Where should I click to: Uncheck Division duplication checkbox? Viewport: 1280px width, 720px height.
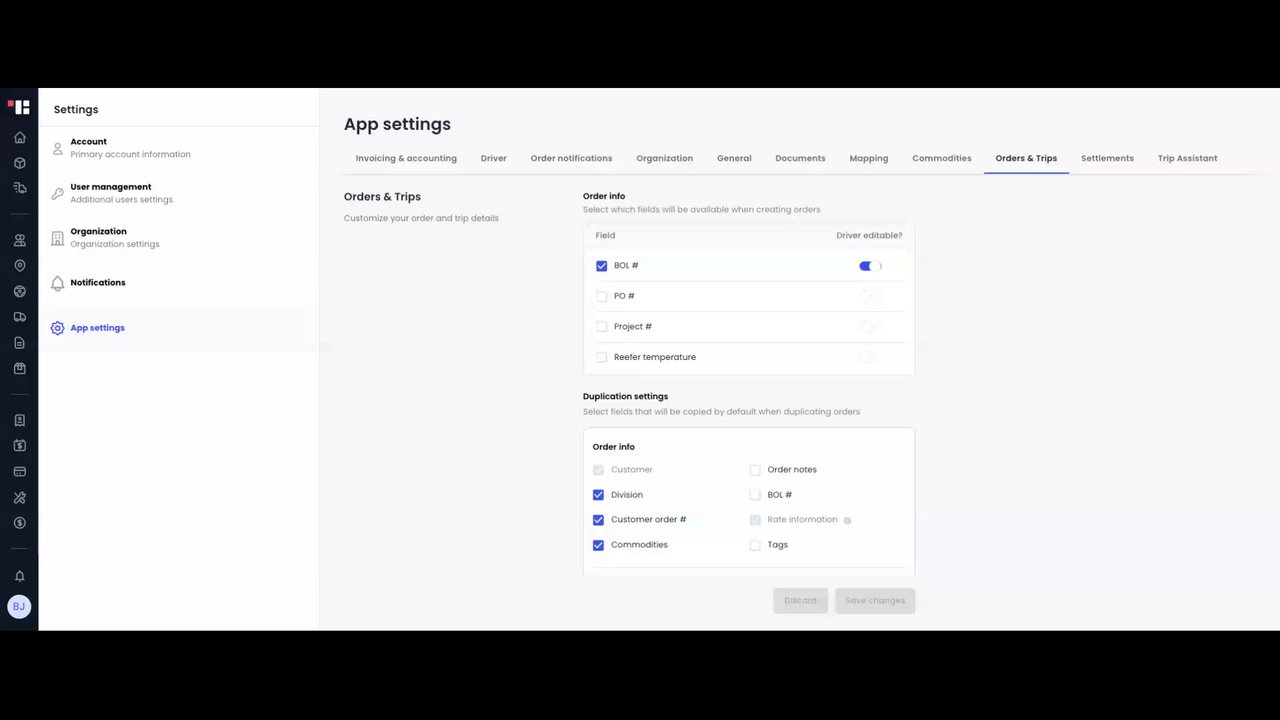598,495
